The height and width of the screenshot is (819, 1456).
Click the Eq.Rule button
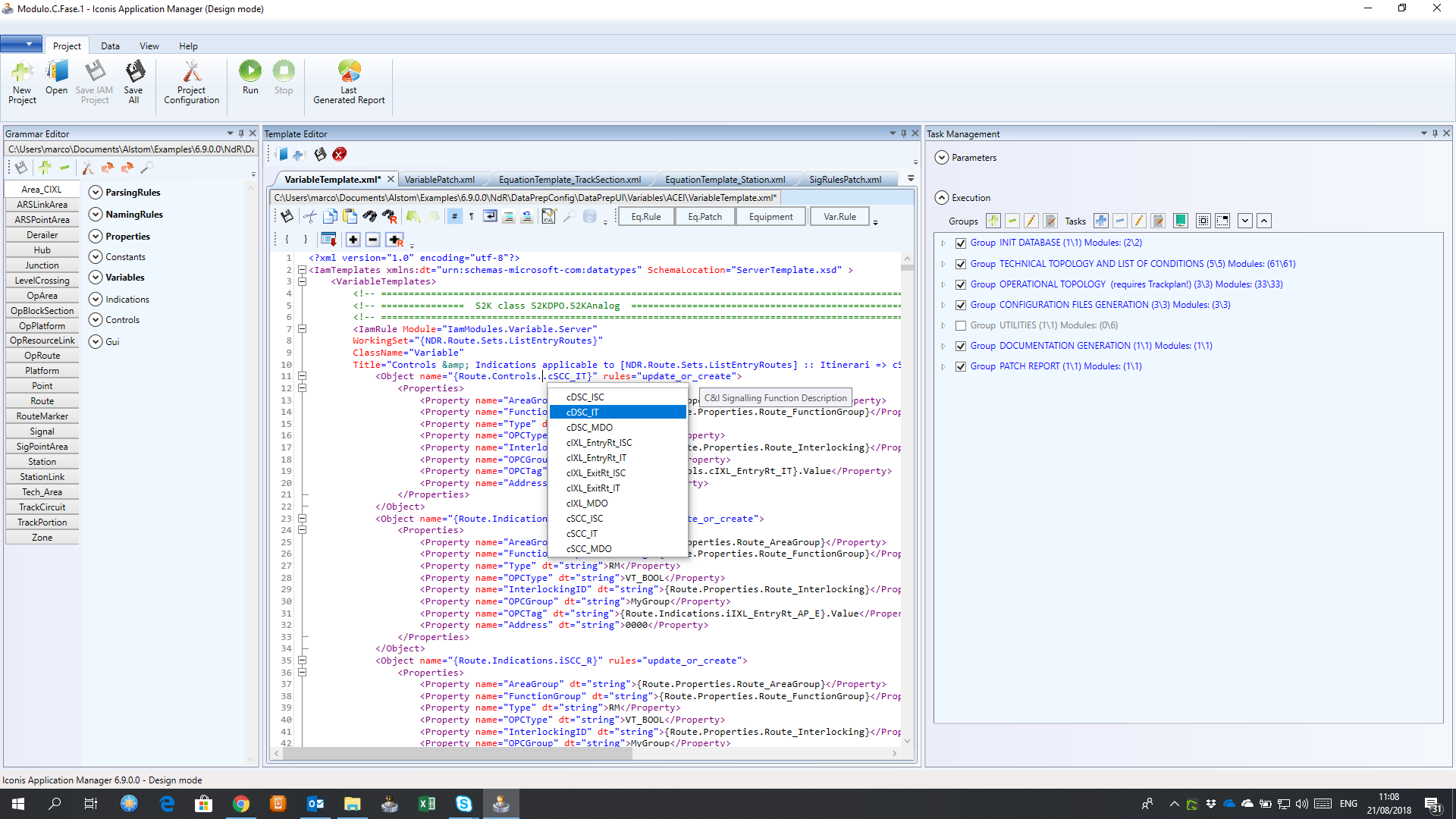click(646, 217)
